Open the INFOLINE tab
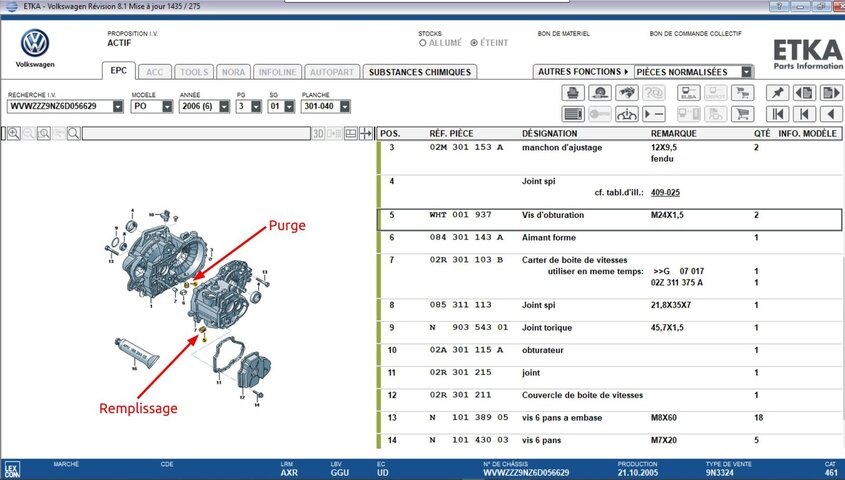 277,72
